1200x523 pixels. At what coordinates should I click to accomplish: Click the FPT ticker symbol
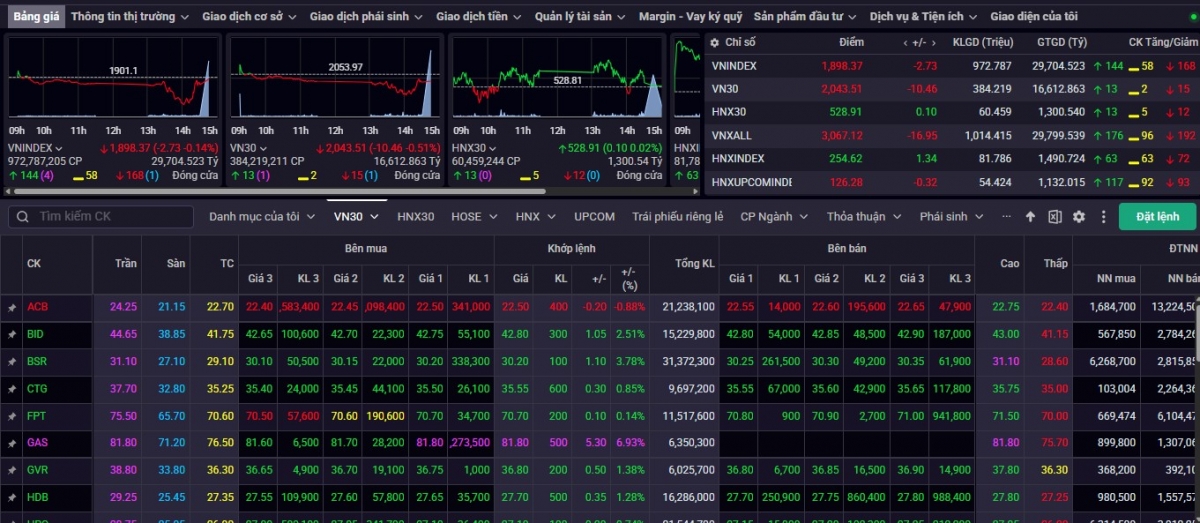(x=37, y=415)
